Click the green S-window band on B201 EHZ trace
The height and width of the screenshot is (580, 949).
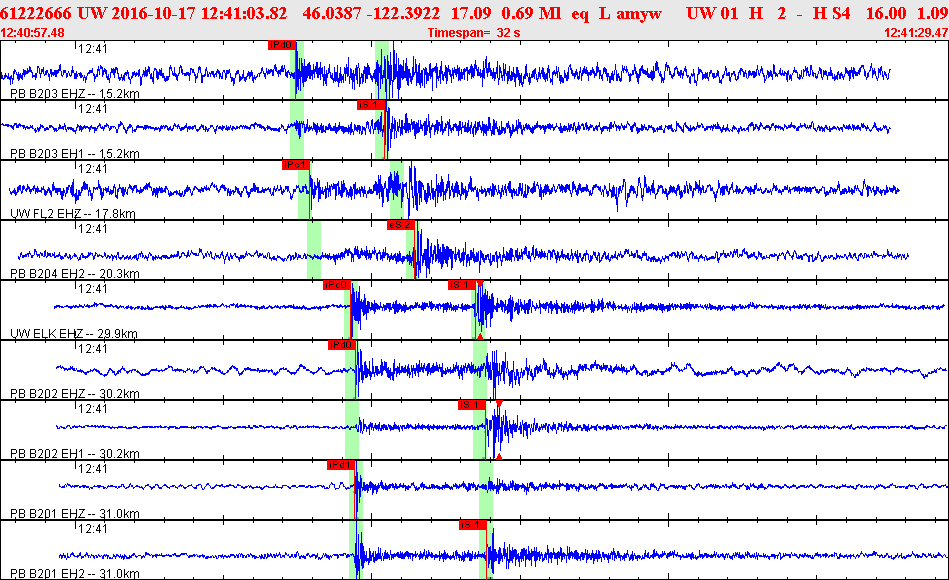486,489
